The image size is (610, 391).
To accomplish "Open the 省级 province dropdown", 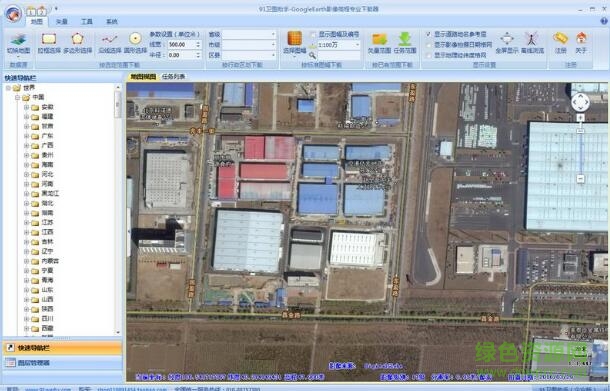I will pos(249,35).
